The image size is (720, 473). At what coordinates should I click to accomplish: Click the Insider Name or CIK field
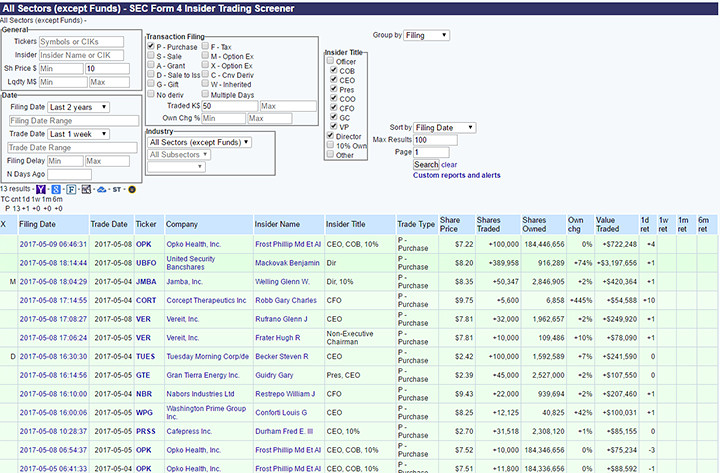[x=81, y=55]
